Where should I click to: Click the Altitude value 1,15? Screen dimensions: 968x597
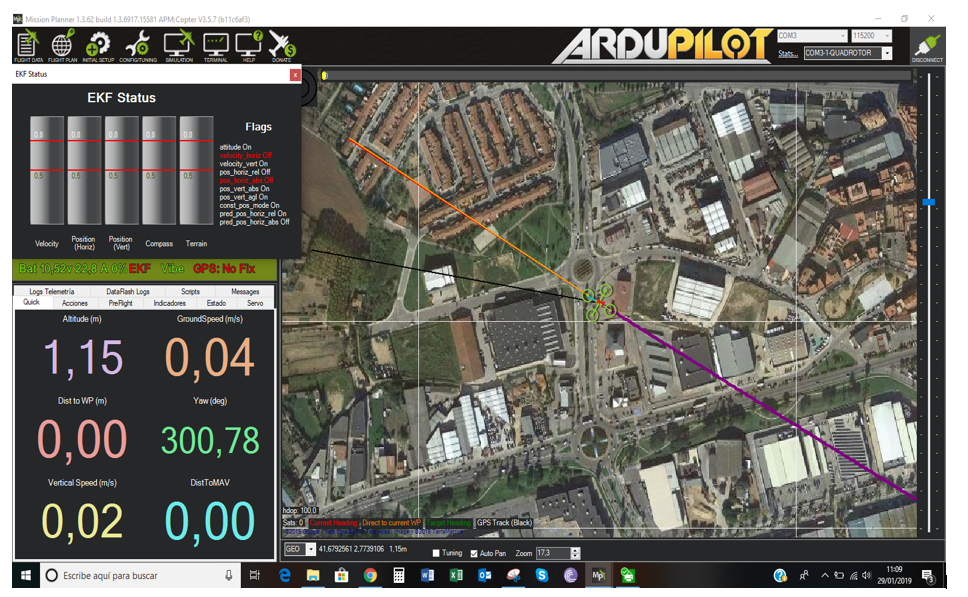(x=83, y=357)
